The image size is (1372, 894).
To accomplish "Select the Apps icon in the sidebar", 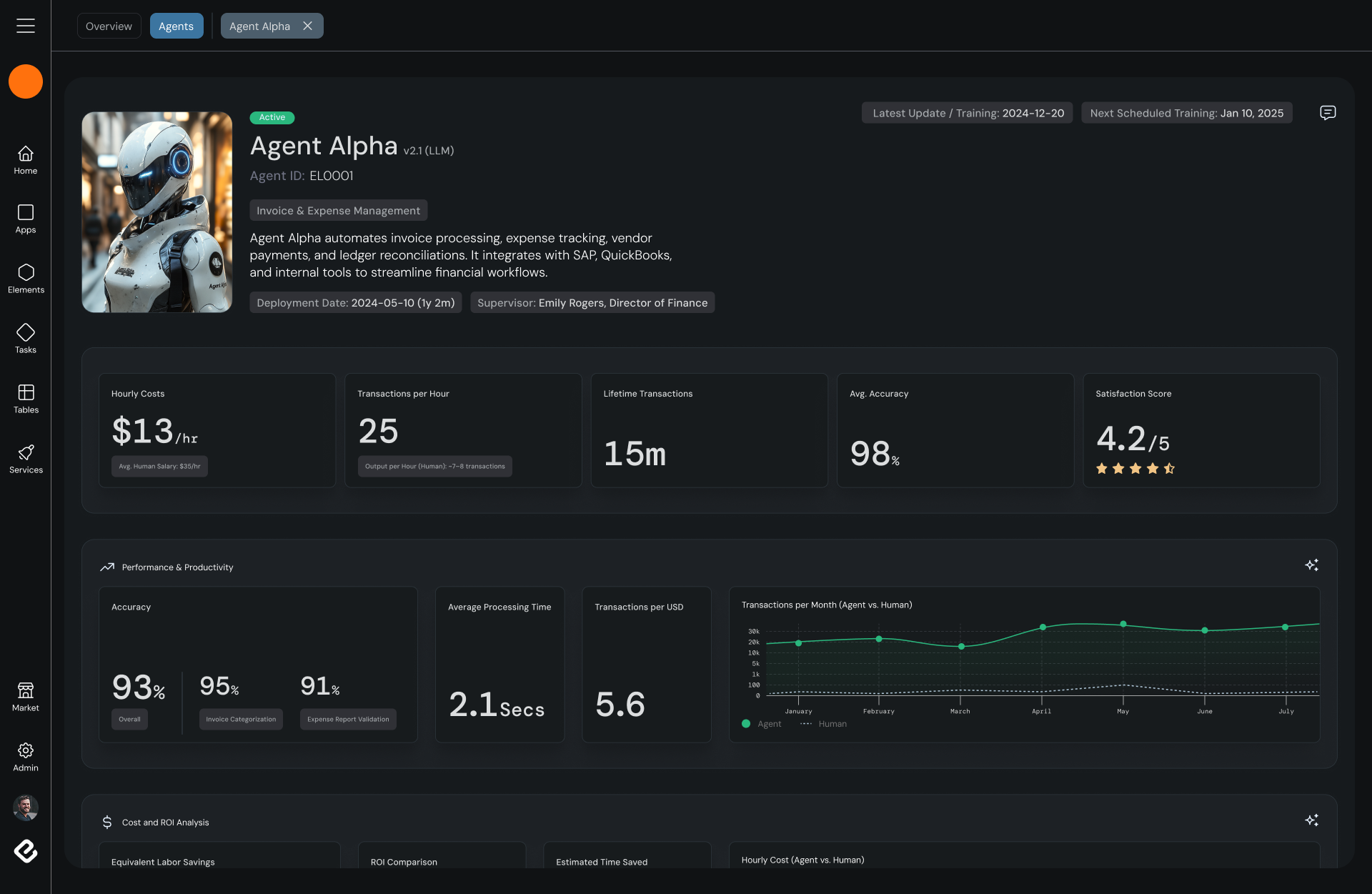I will (26, 217).
